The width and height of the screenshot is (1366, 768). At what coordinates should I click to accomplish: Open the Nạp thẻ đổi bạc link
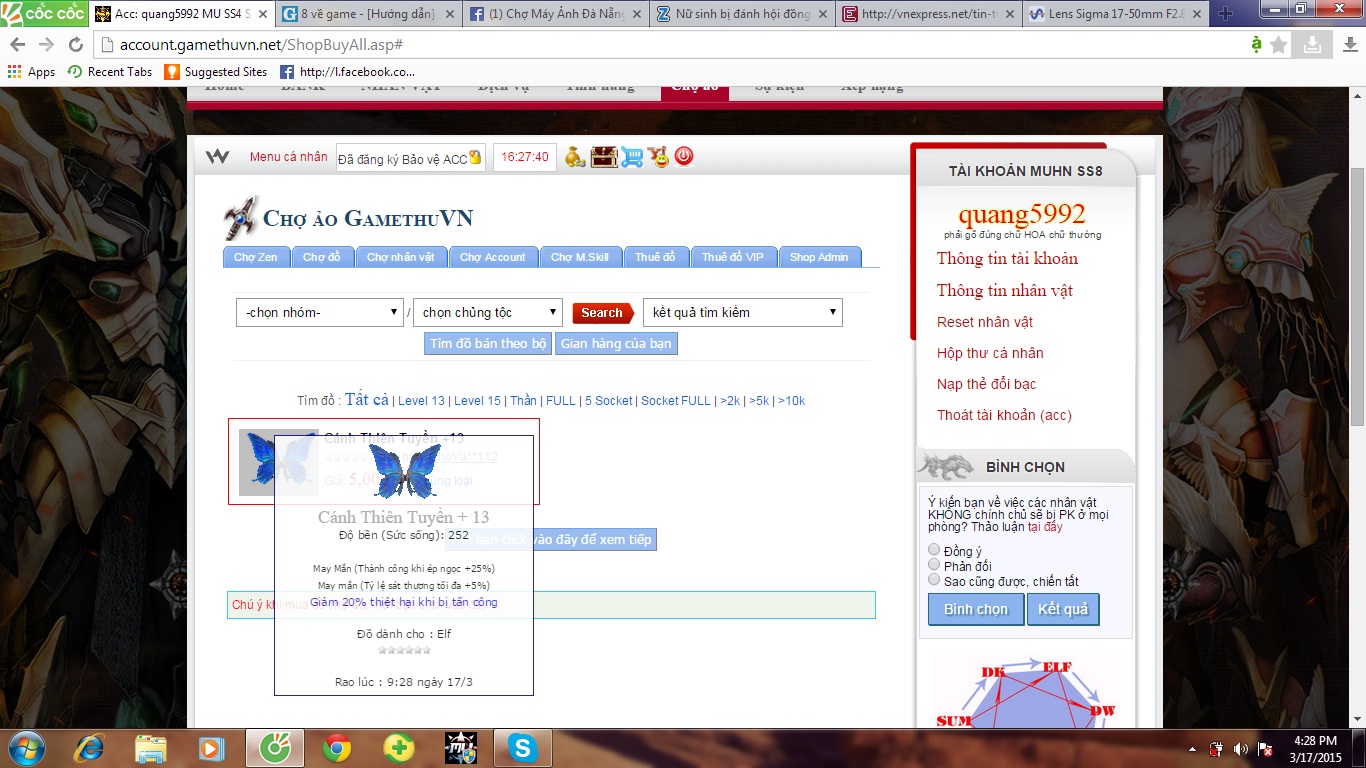(x=987, y=384)
